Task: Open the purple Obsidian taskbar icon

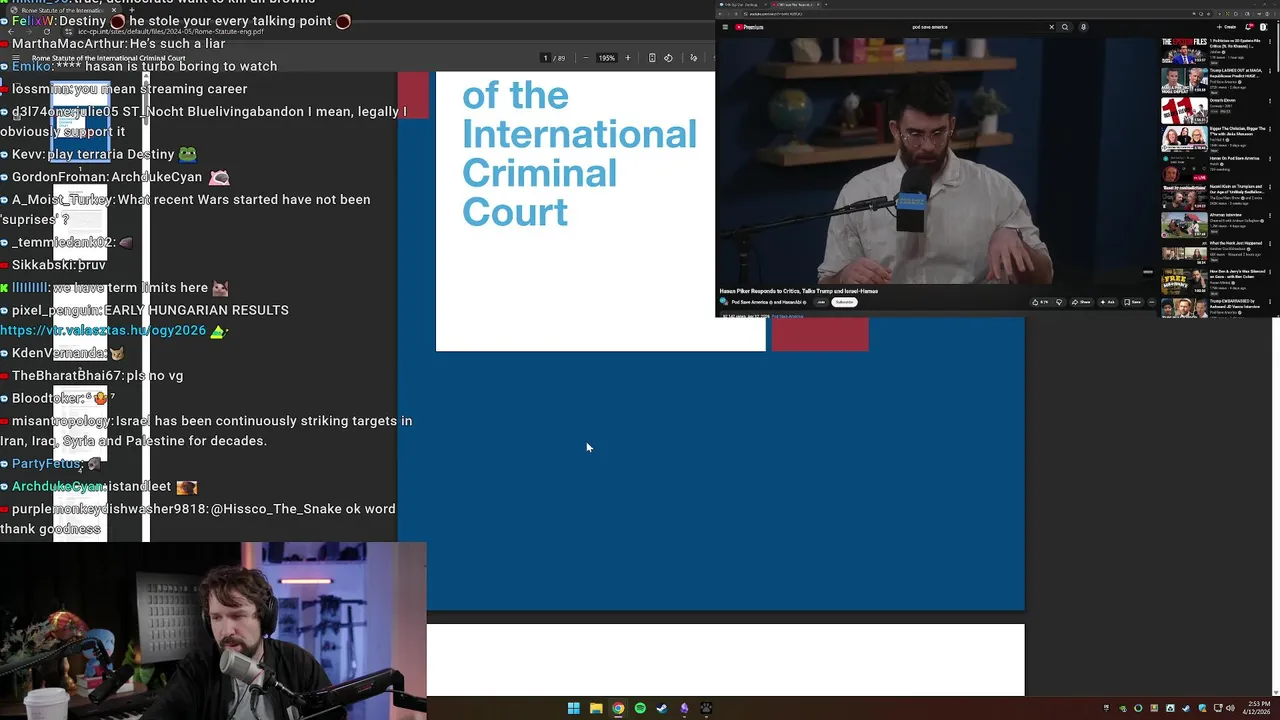Action: pyautogui.click(x=684, y=708)
